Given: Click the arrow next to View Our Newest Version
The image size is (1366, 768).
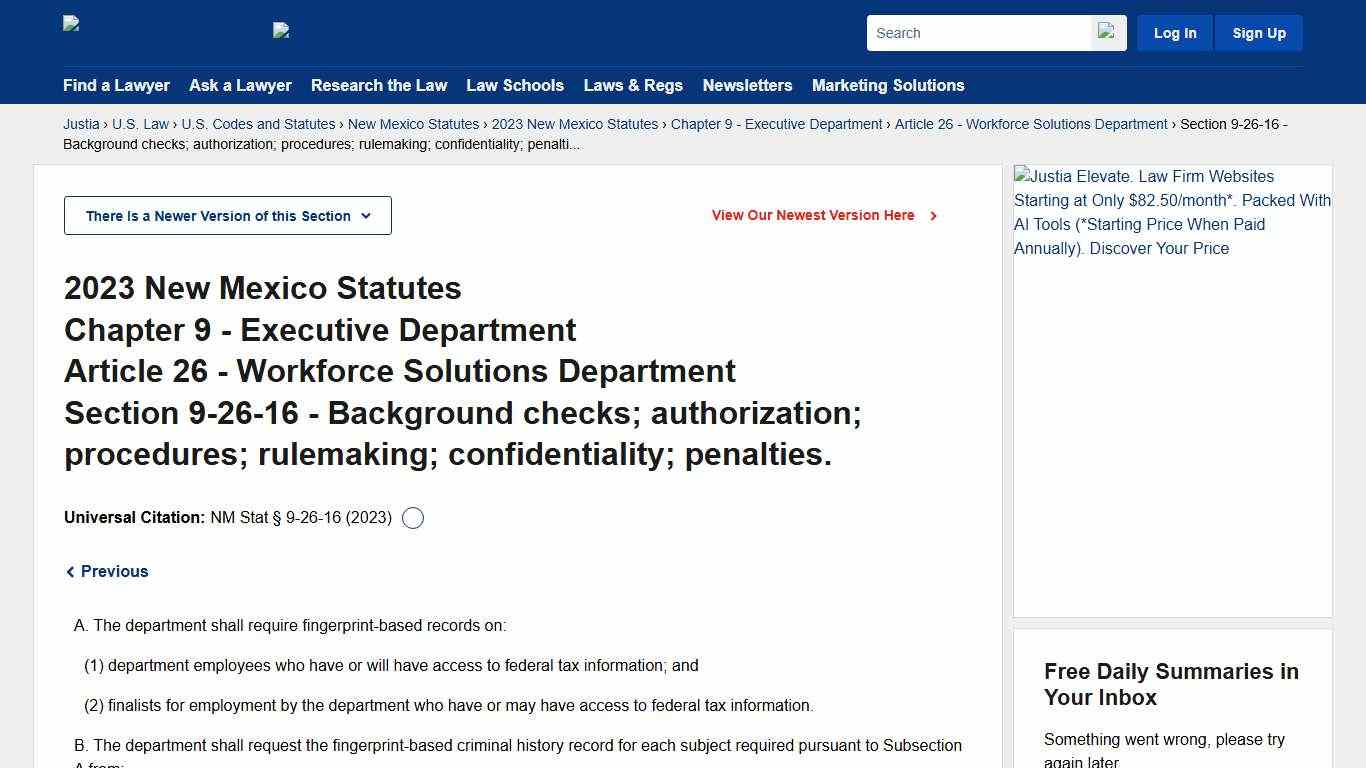Looking at the screenshot, I should click(932, 215).
